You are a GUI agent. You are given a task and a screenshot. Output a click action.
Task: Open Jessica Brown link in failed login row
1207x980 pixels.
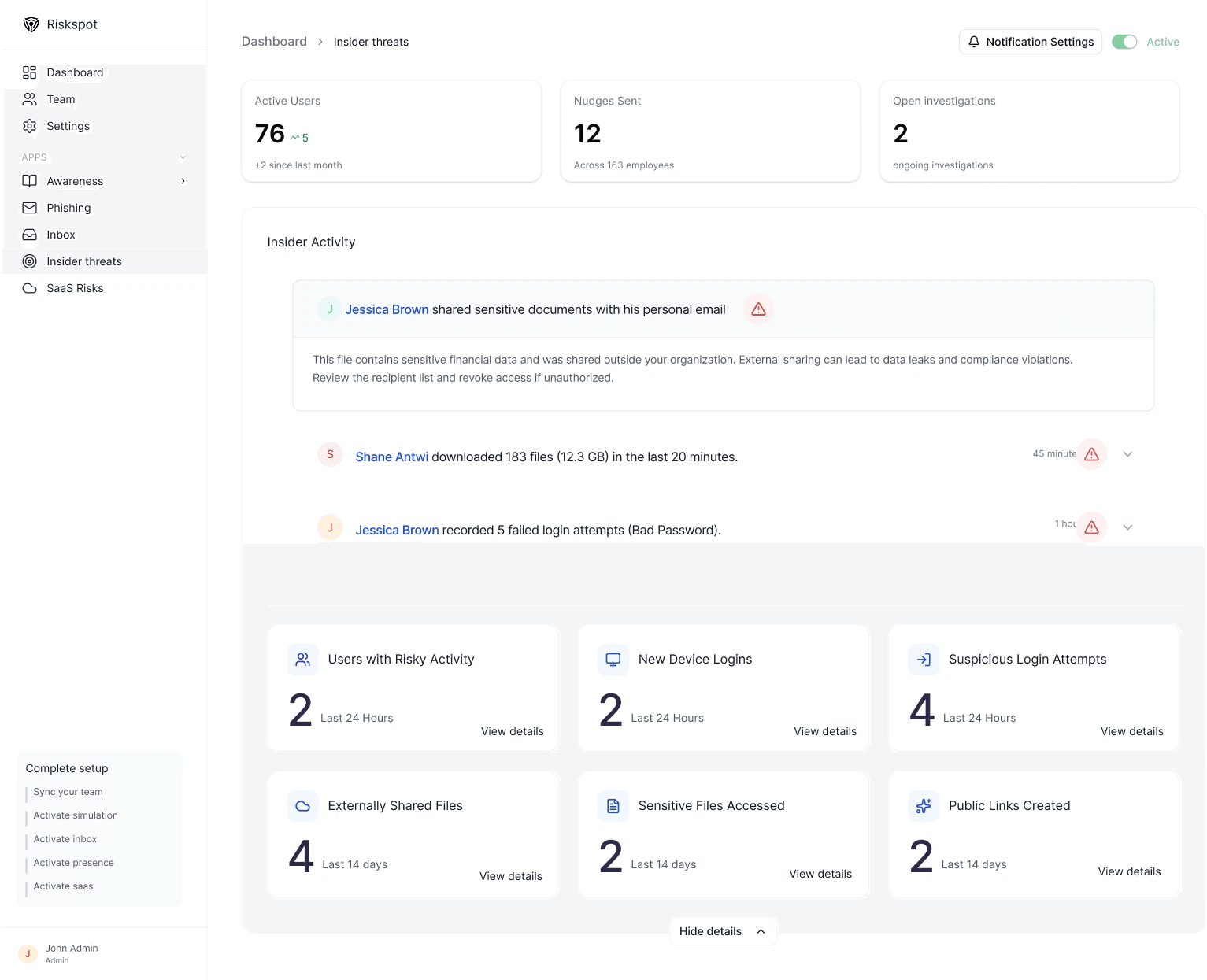coord(397,530)
